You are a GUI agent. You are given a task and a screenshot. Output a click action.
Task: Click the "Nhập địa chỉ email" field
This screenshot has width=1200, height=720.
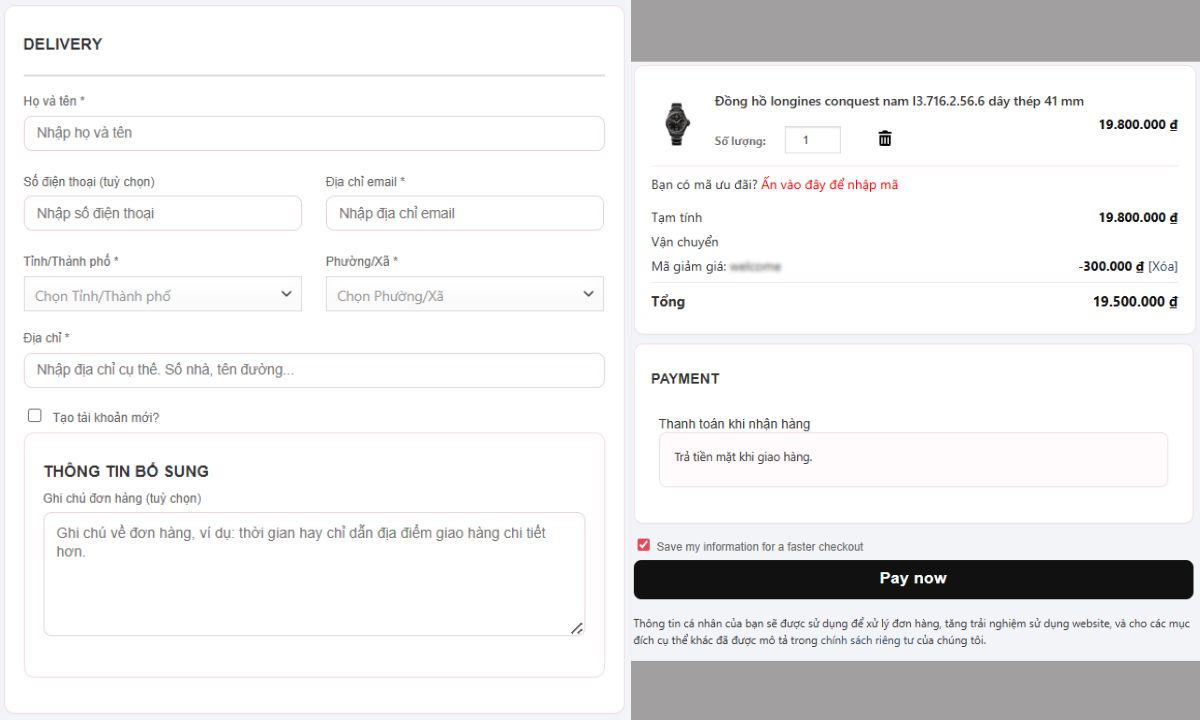464,213
